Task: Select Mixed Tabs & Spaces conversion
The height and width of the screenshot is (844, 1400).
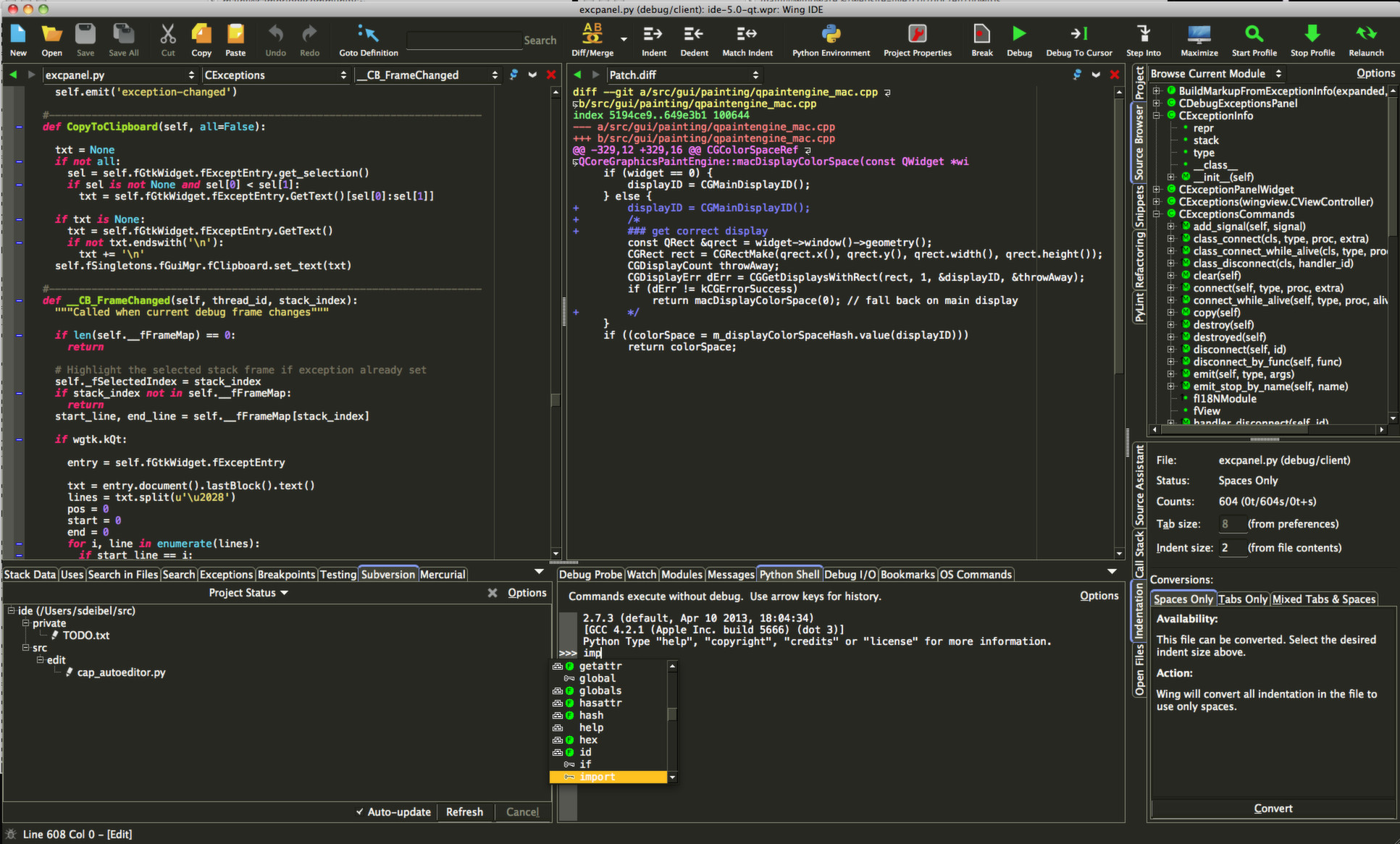Action: coord(1323,599)
